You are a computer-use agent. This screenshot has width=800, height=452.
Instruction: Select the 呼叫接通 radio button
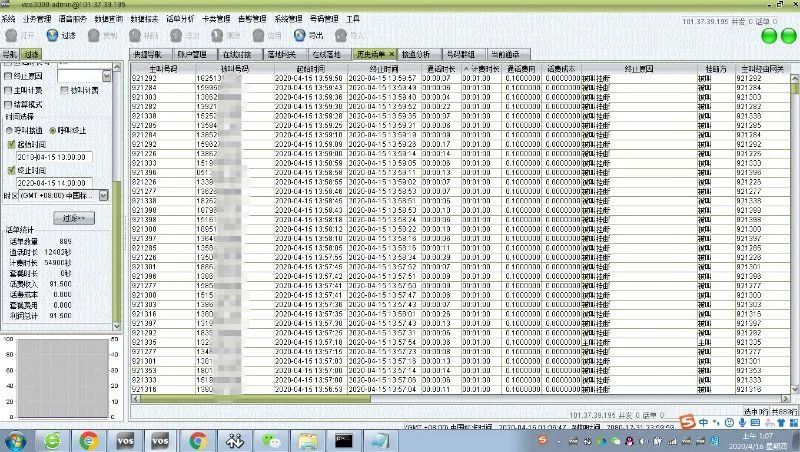(x=10, y=129)
